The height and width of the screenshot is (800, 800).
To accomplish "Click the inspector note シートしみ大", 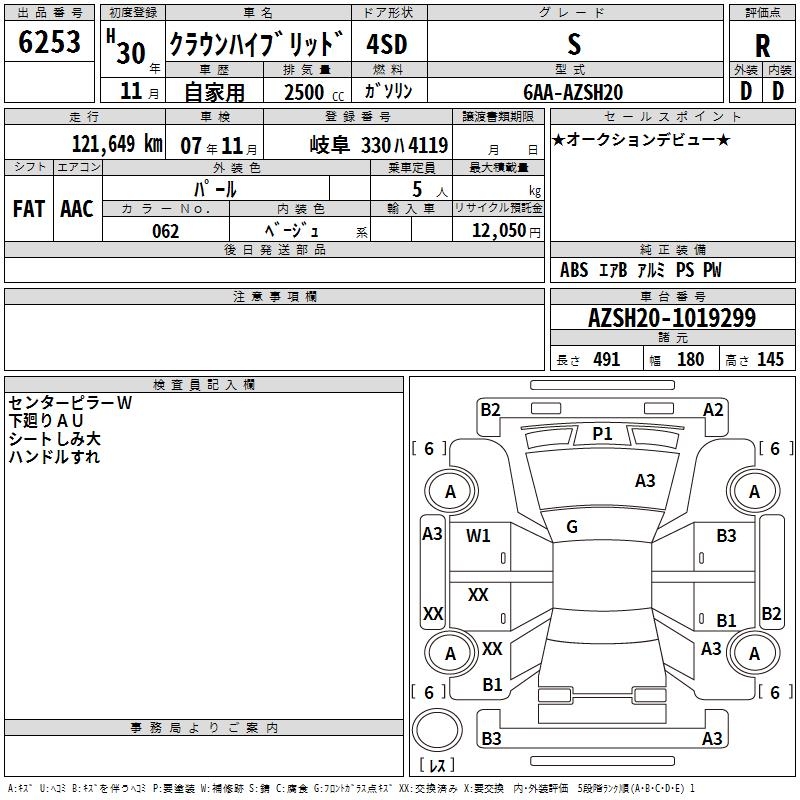I will point(54,439).
